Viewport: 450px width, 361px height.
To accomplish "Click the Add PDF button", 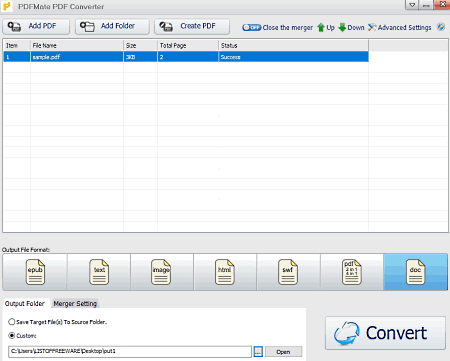I will coord(36,26).
